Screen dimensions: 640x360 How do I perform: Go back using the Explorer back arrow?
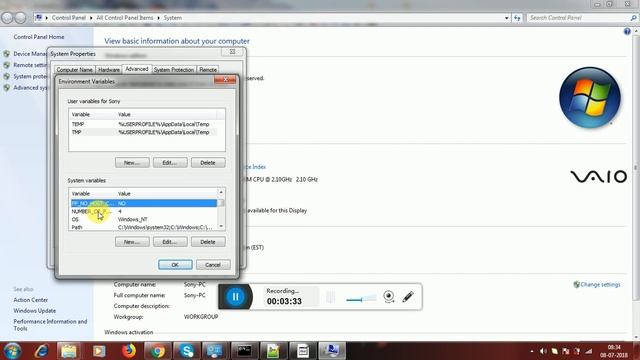[7, 18]
